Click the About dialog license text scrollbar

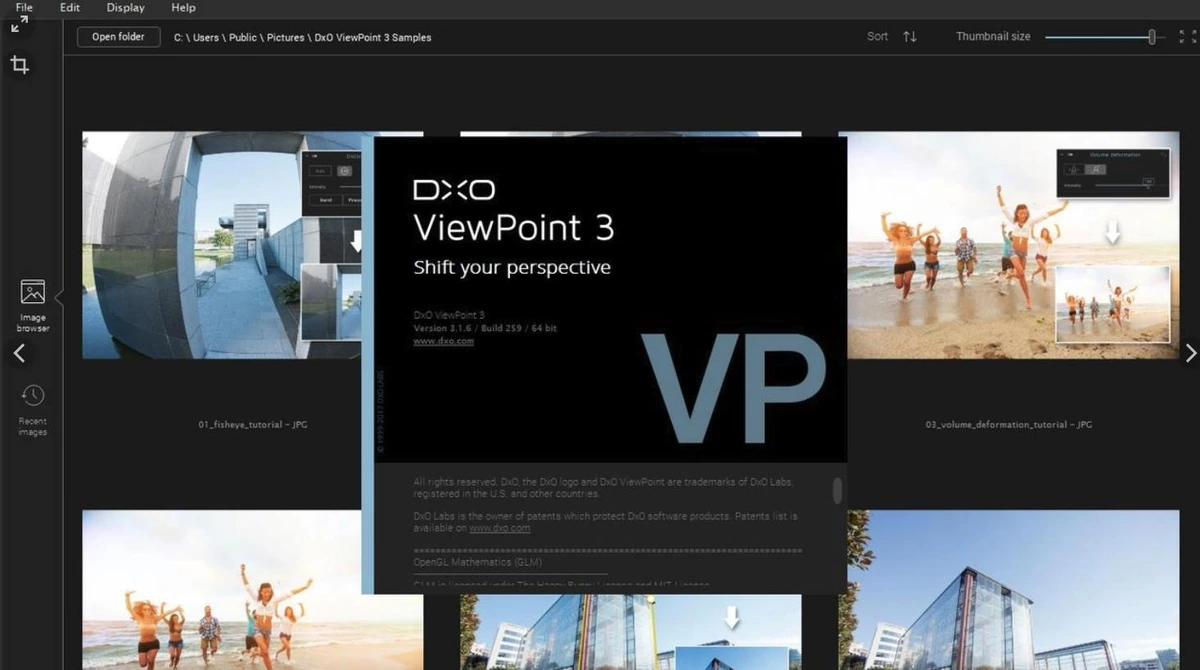(x=837, y=490)
